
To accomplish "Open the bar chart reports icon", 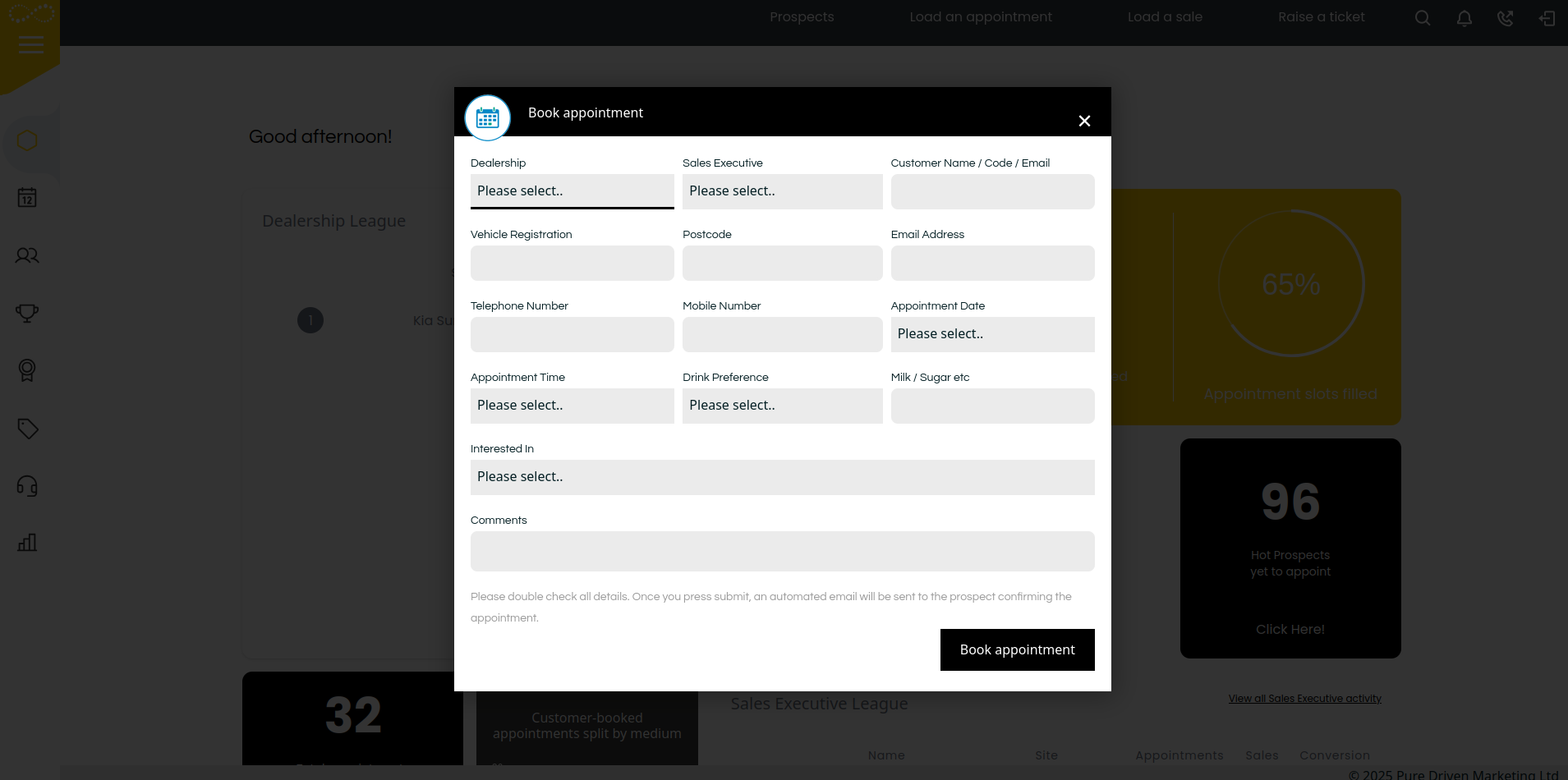I will coord(27,543).
